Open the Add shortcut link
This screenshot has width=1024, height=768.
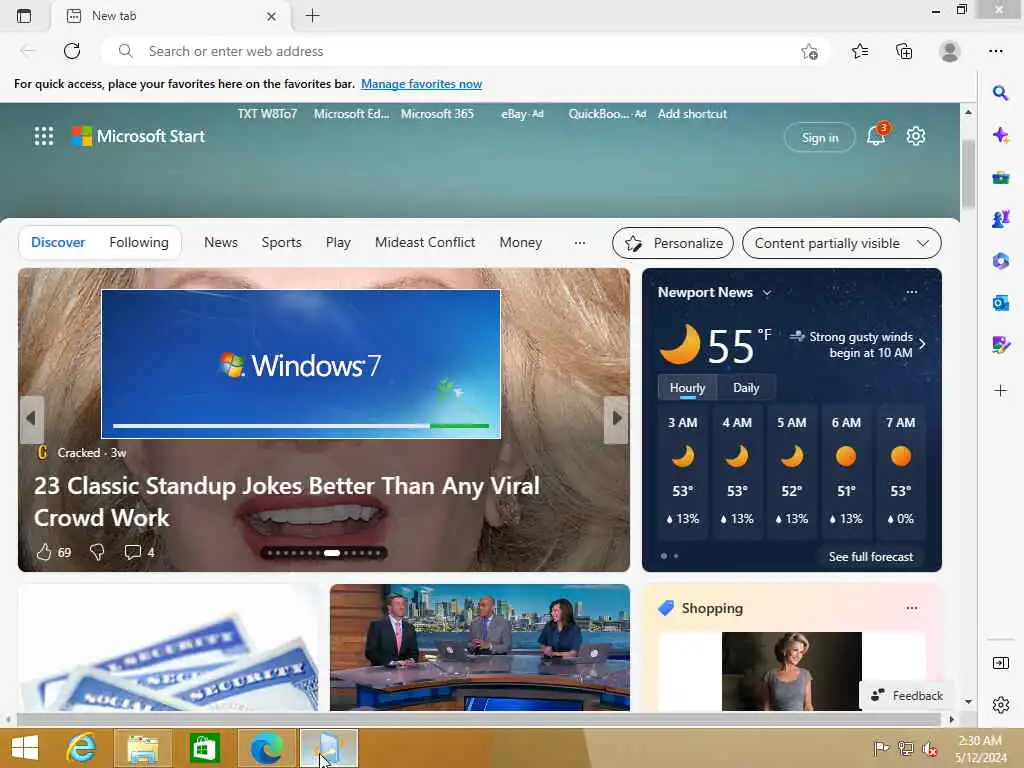(692, 114)
